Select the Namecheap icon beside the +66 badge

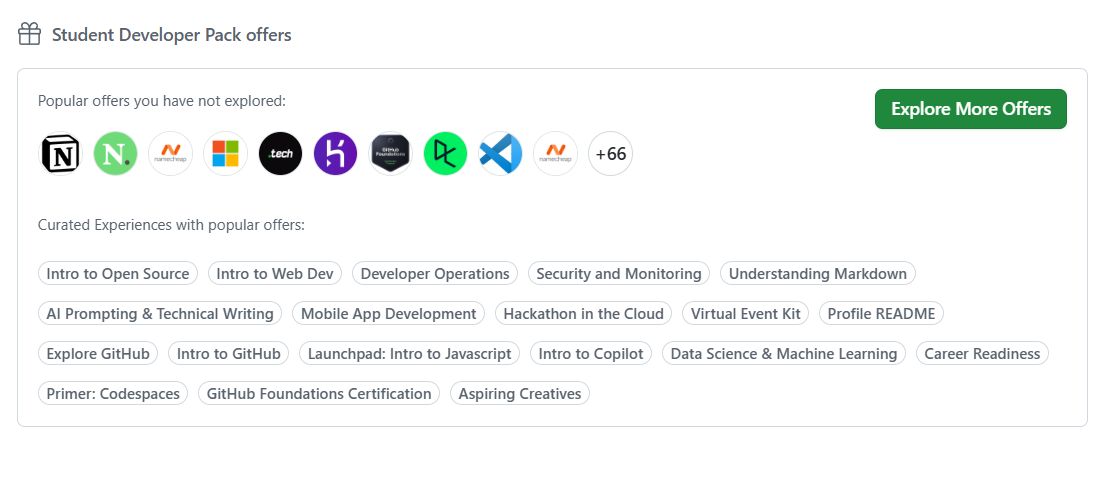click(x=556, y=154)
